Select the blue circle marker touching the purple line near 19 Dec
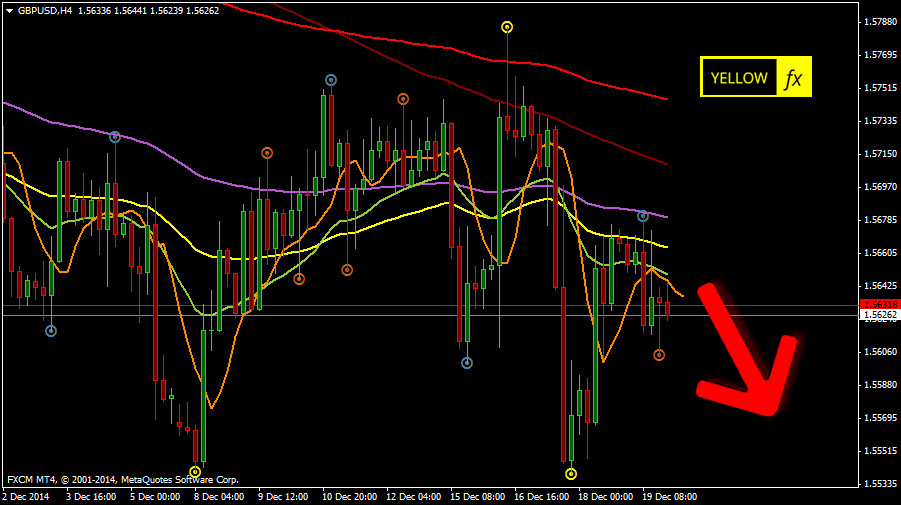Image resolution: width=901 pixels, height=505 pixels. click(643, 216)
